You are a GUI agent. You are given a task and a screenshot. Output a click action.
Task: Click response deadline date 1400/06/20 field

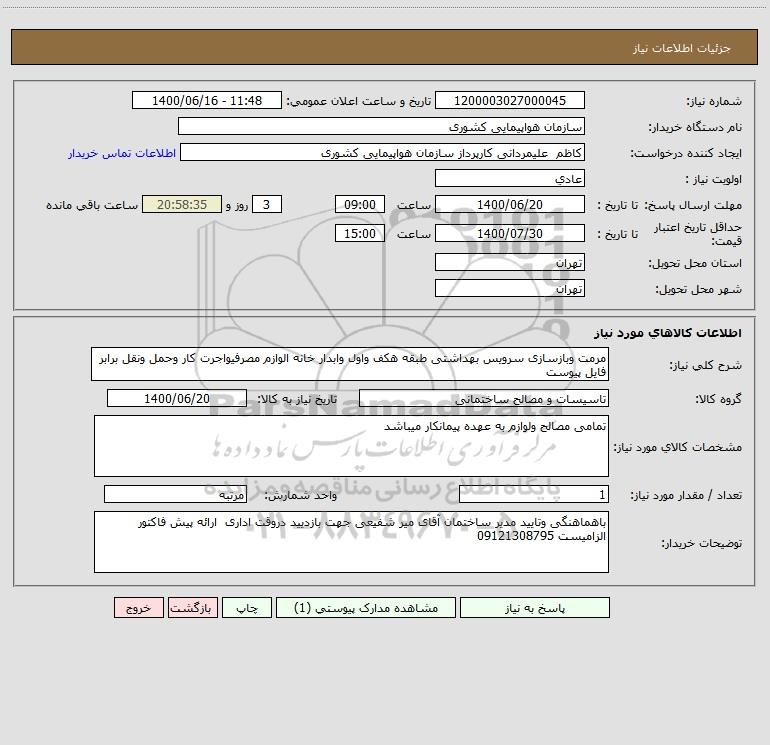[x=510, y=204]
